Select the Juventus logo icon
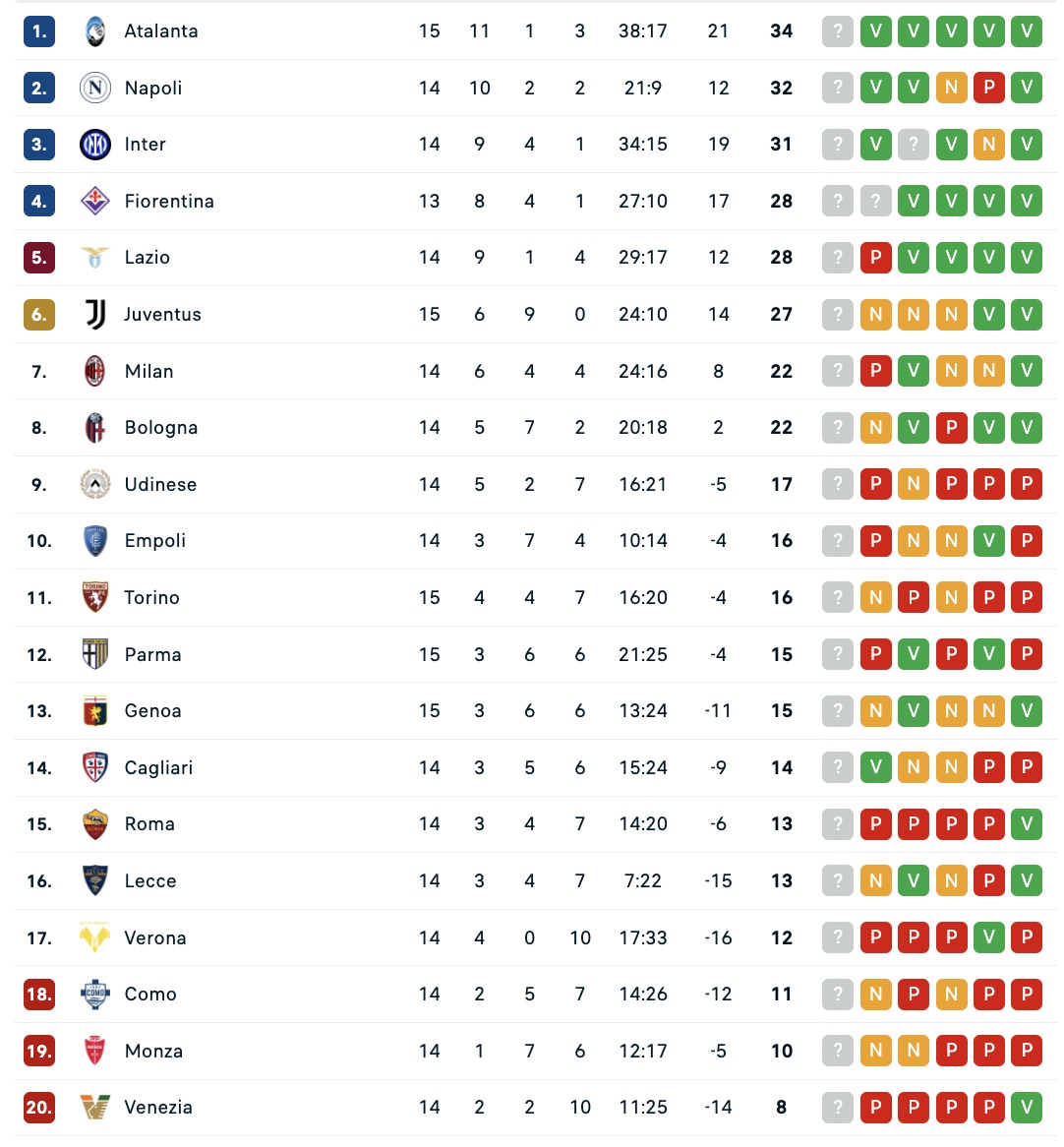Screen dimensions: 1064x1147 (95, 315)
